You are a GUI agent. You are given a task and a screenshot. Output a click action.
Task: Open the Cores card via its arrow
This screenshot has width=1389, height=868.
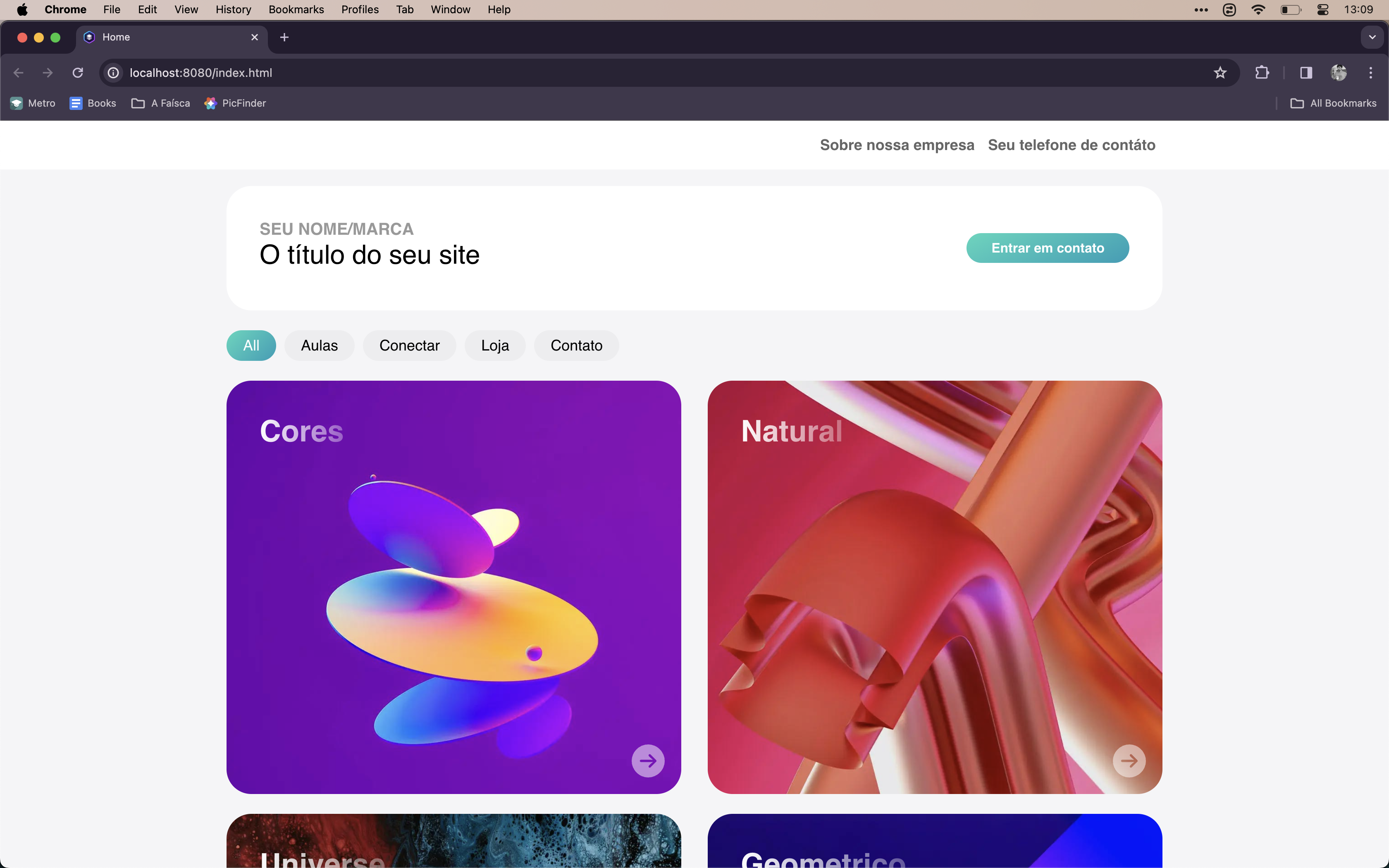pyautogui.click(x=647, y=760)
